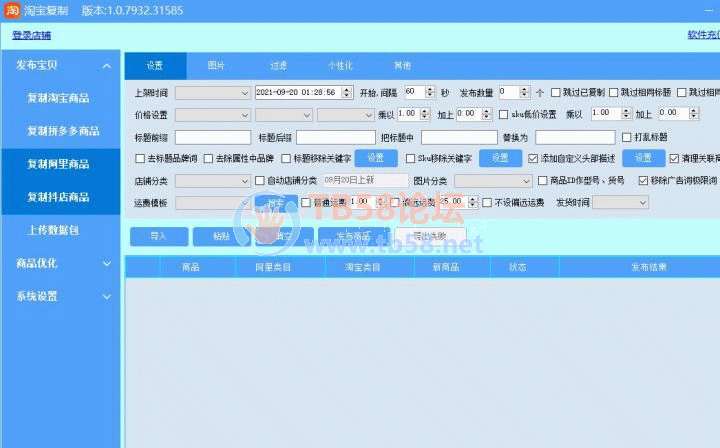Screen dimensions: 720x448
Task: Adjust the 发布数量 spinner
Action: tap(525, 92)
